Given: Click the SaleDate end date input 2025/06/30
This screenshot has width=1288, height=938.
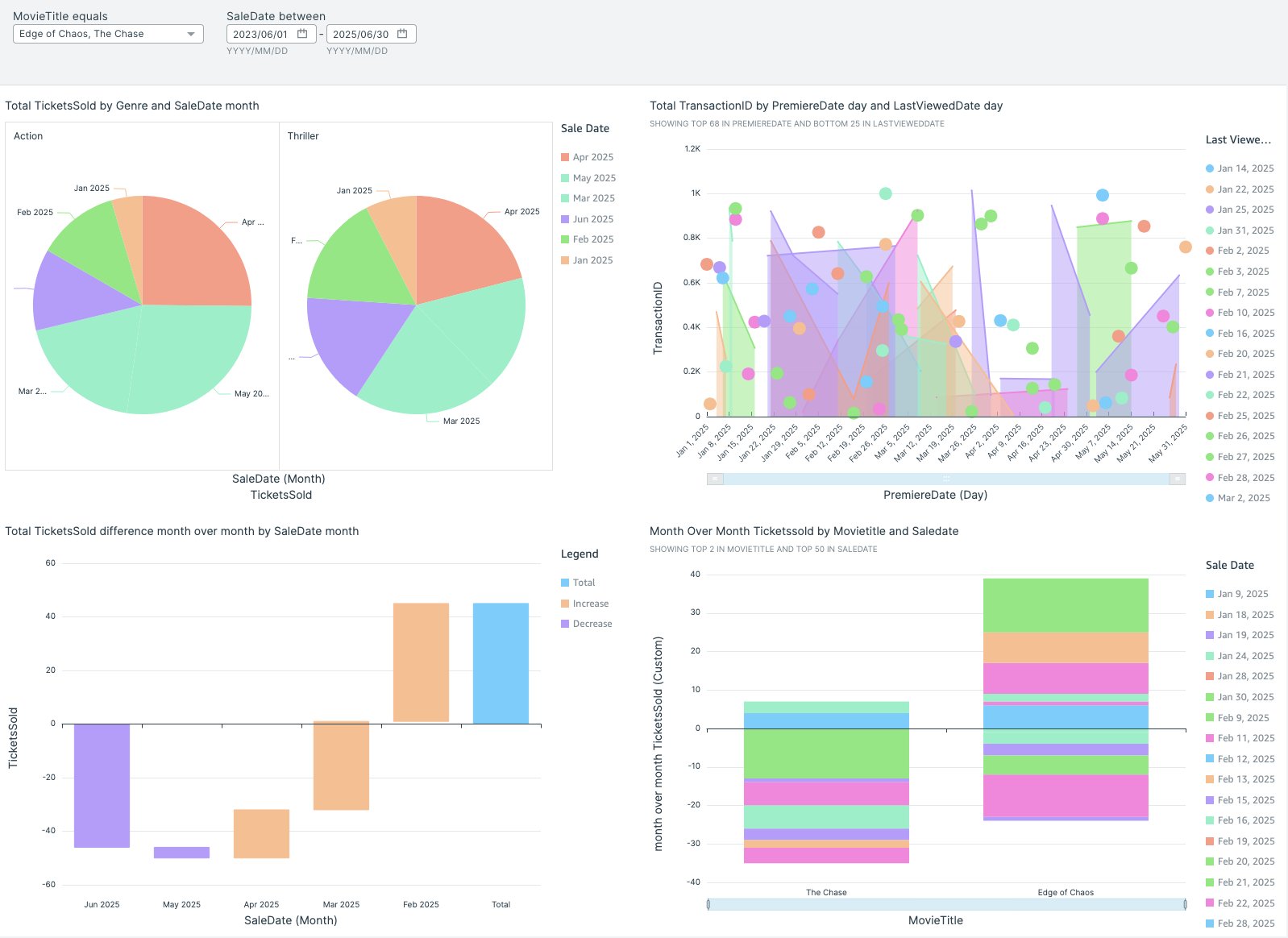Looking at the screenshot, I should pyautogui.click(x=360, y=34).
